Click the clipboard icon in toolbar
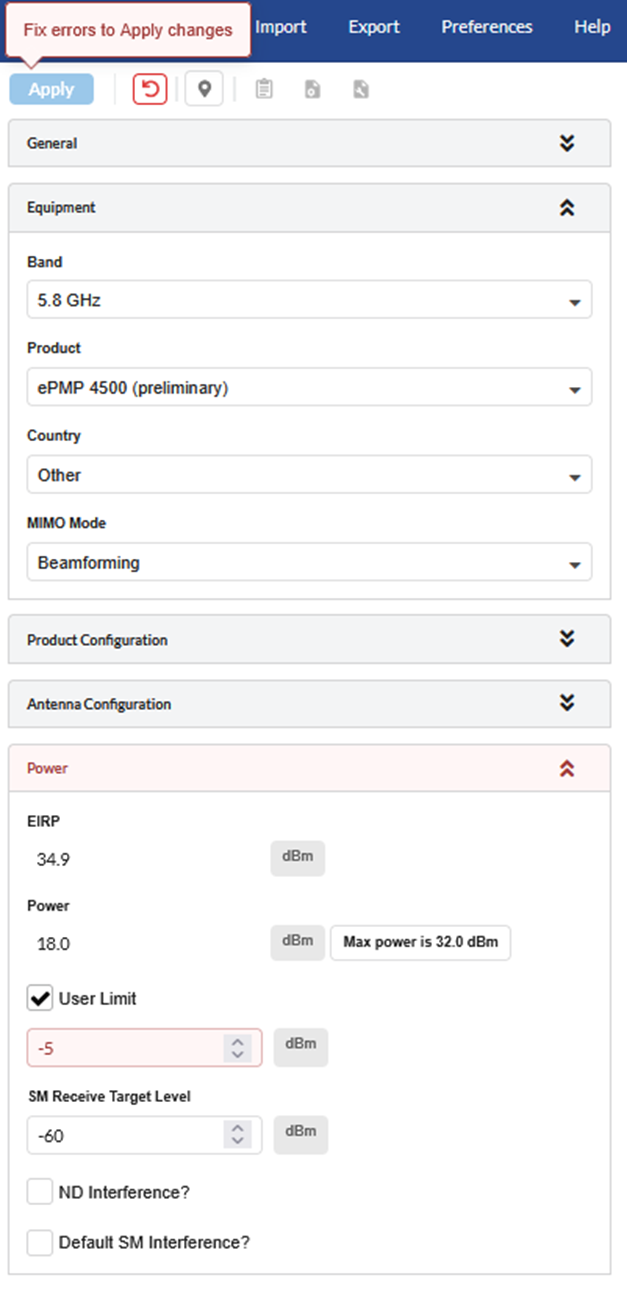The image size is (627, 1289). tap(264, 89)
